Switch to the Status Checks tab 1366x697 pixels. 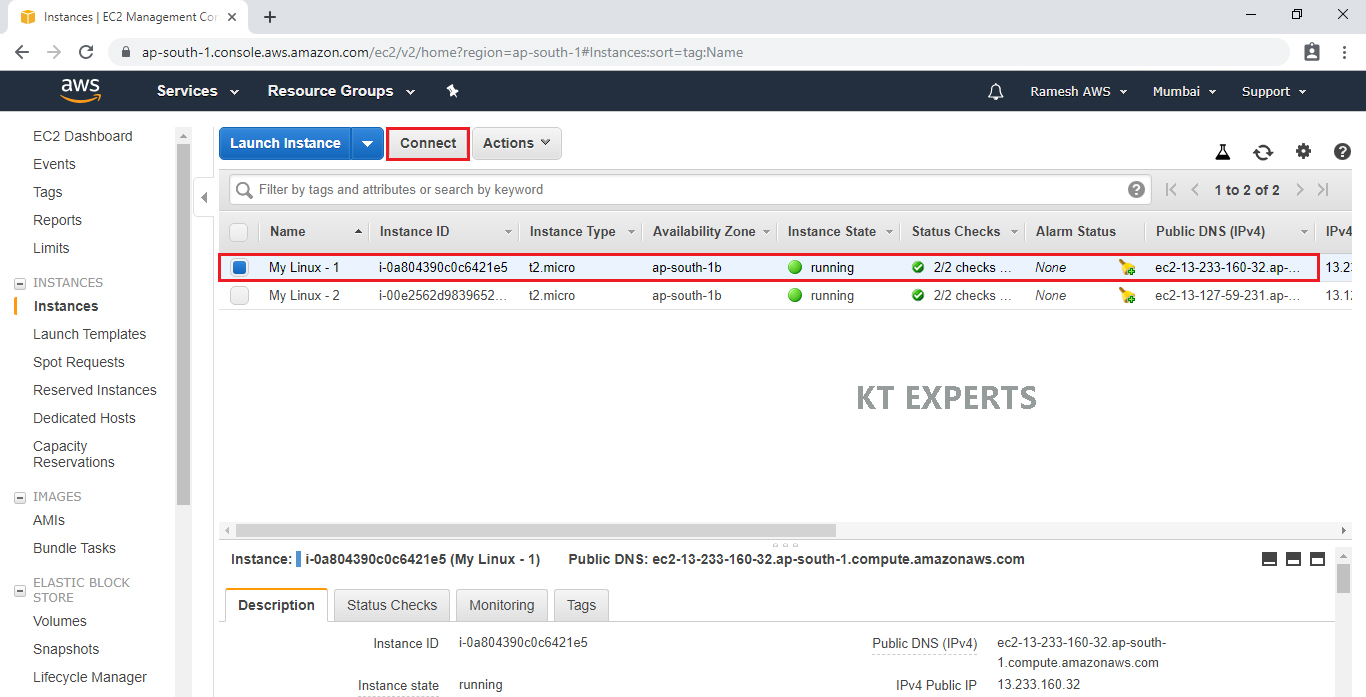pos(392,605)
